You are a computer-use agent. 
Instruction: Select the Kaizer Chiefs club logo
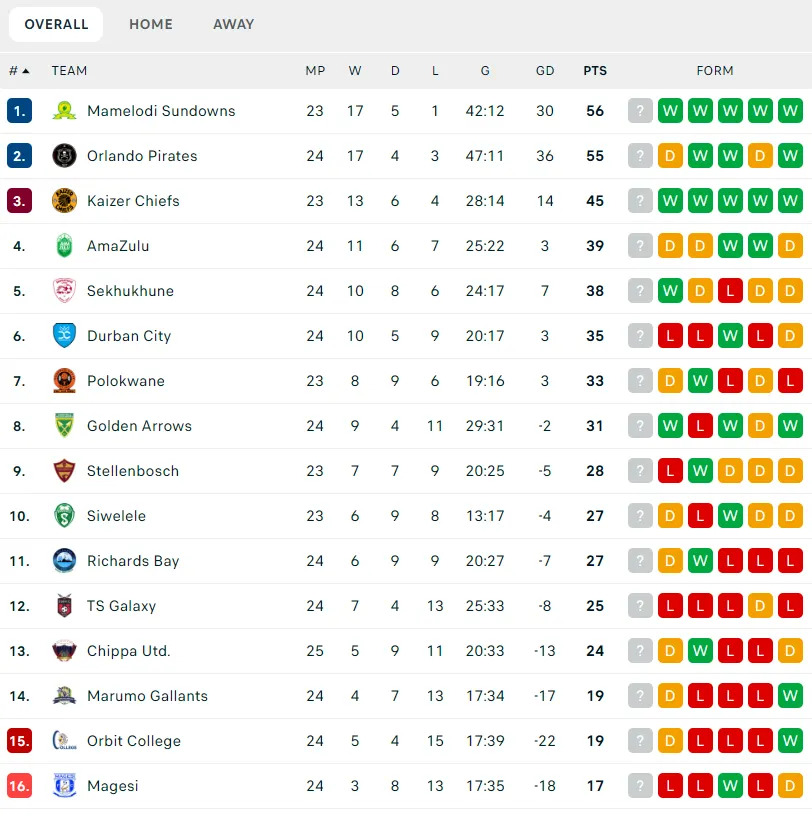tap(64, 201)
